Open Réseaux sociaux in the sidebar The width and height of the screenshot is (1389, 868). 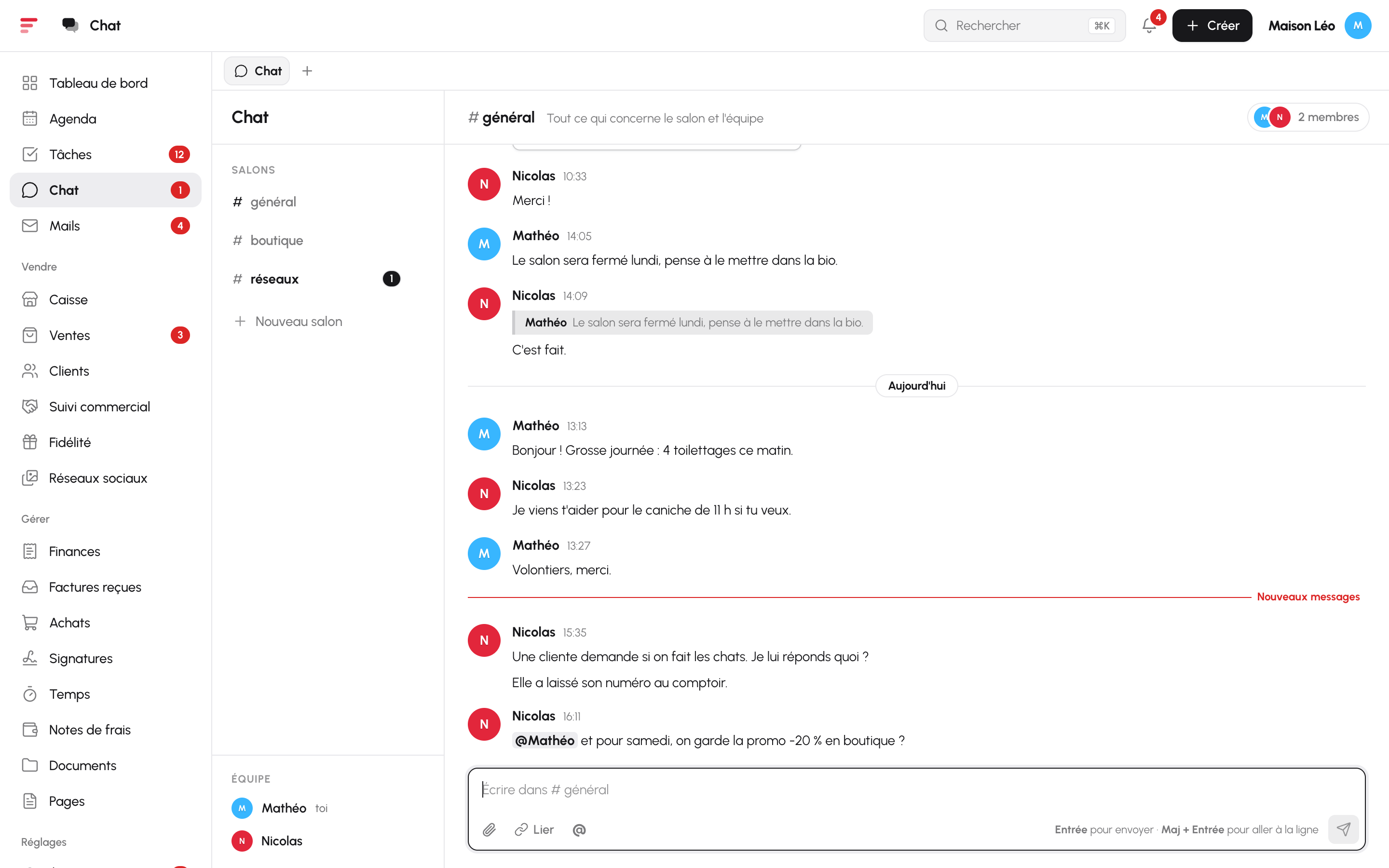tap(106, 478)
